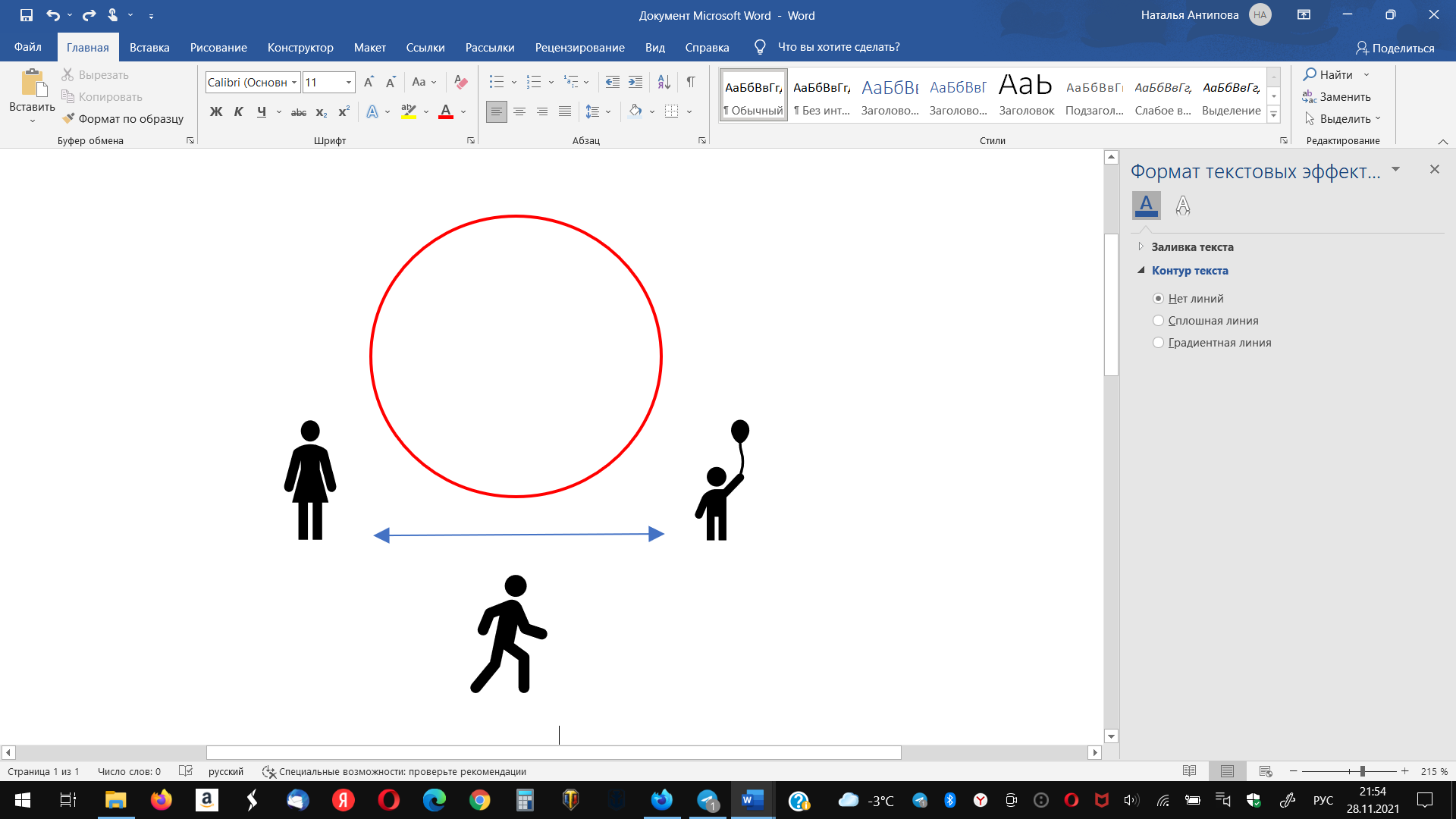1456x819 pixels.
Task: Switch to the Insert ribbon tab
Action: click(x=149, y=47)
